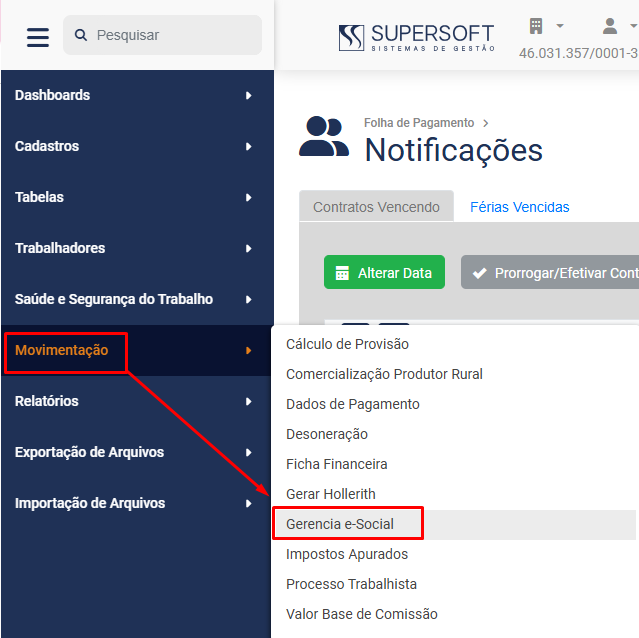Expand the Cadastros submenu arrow
This screenshot has height=638, width=639.
(249, 146)
